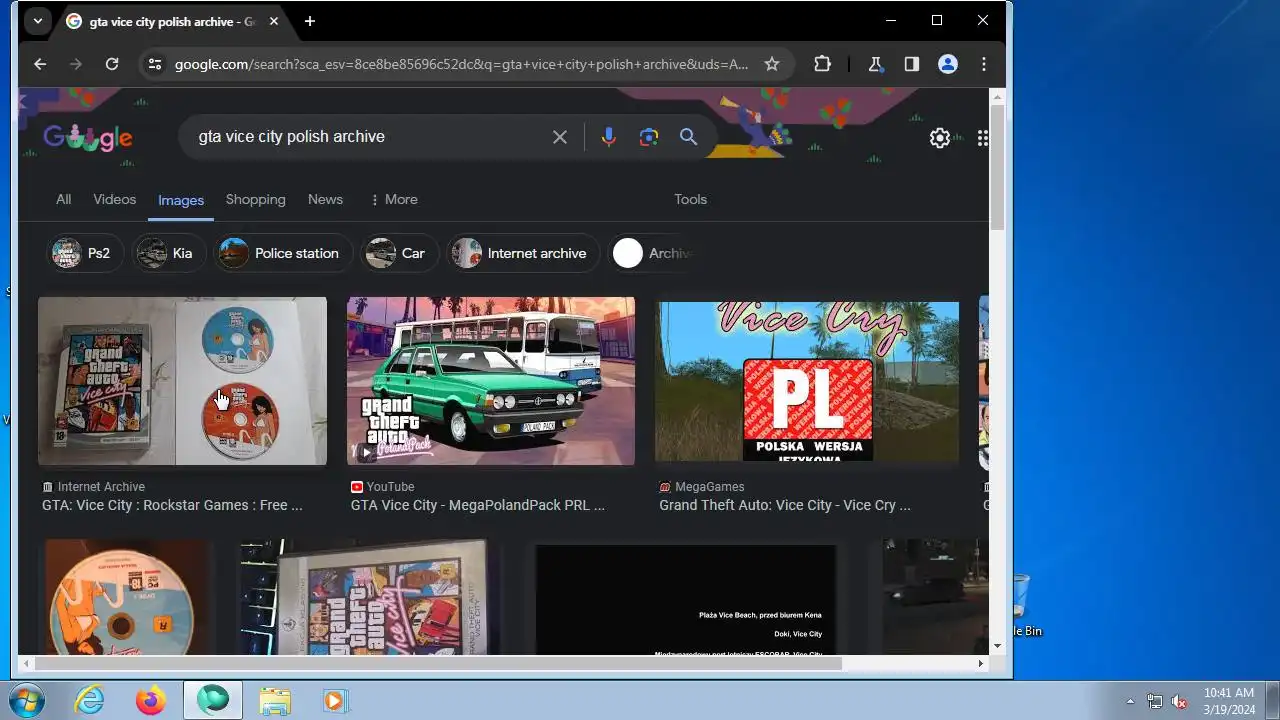Click the horizontal scroll right arrow
The width and height of the screenshot is (1280, 720).
pos(981,663)
